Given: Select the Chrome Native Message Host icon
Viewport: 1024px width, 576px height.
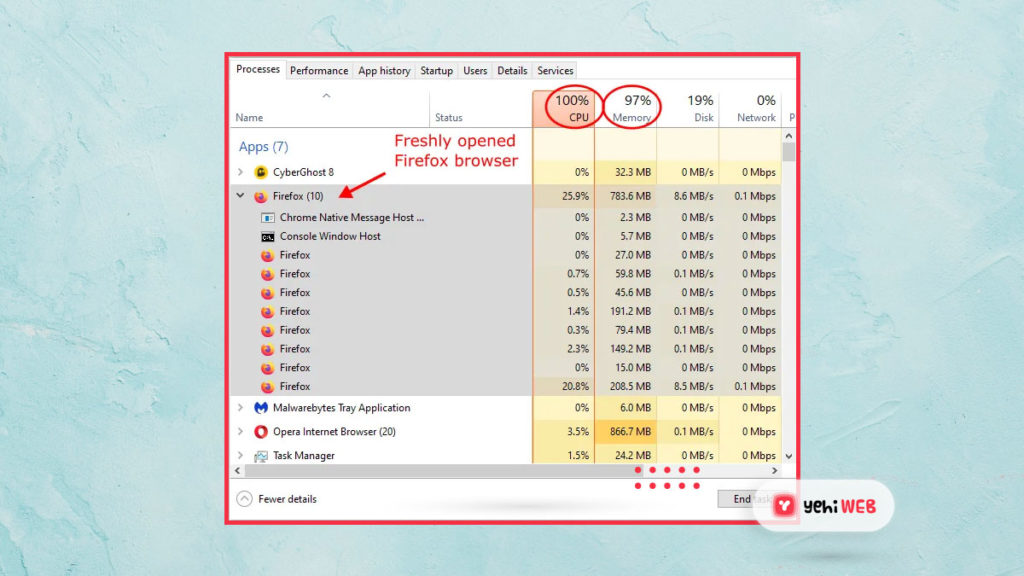Looking at the screenshot, I should (268, 217).
